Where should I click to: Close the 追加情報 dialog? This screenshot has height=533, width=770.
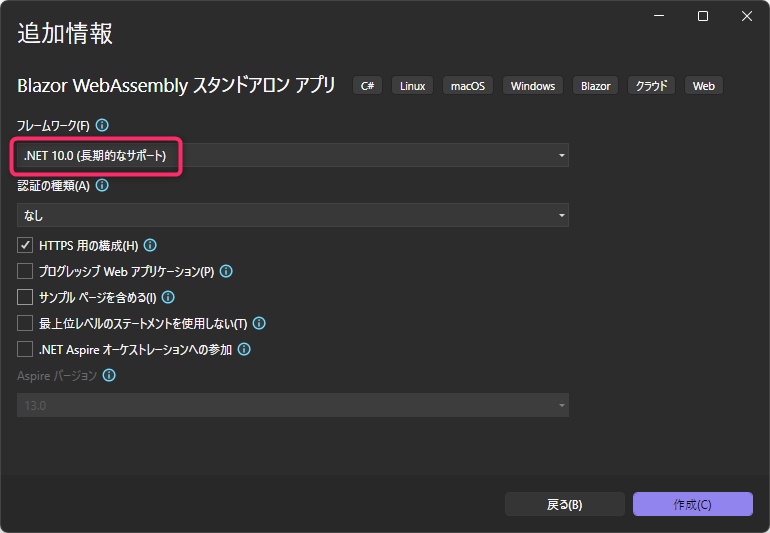tap(747, 16)
